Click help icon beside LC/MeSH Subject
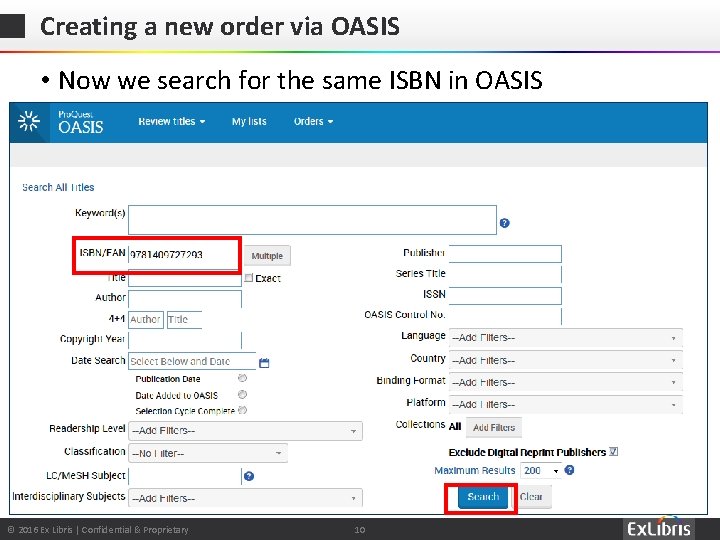Viewport: 720px width, 540px height. point(249,476)
